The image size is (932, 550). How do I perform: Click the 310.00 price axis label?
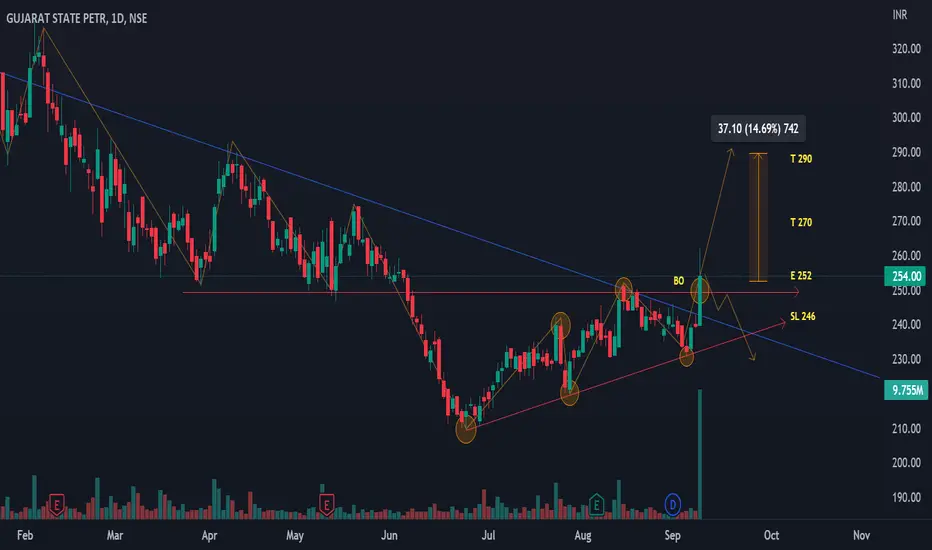click(906, 83)
